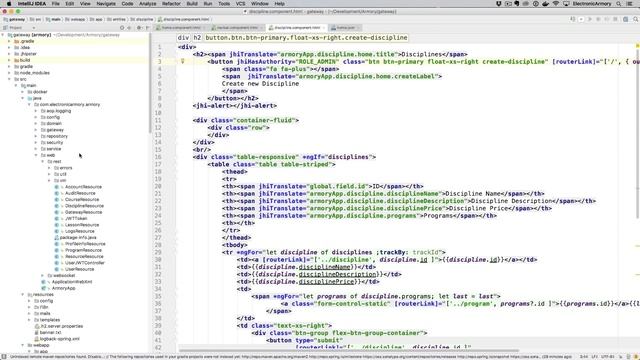640x360 pixels.
Task: Click the security package in the tree
Action: [55, 142]
